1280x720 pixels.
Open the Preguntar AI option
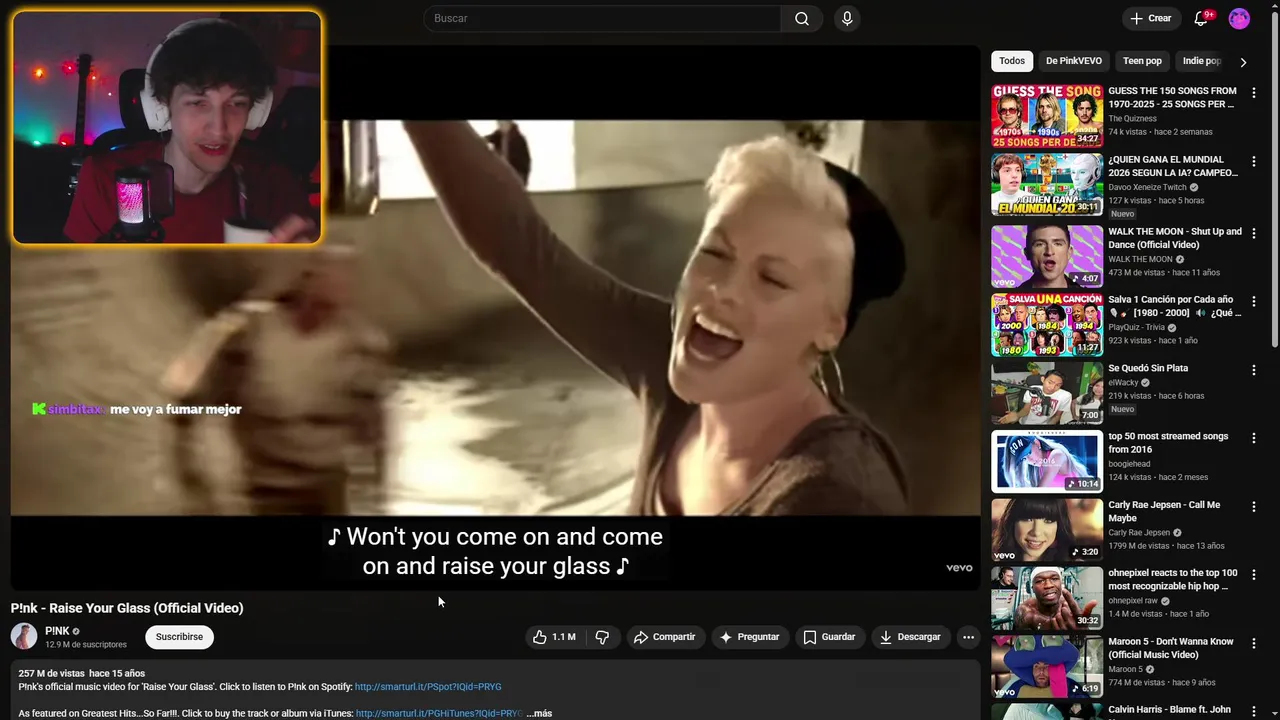tap(750, 637)
